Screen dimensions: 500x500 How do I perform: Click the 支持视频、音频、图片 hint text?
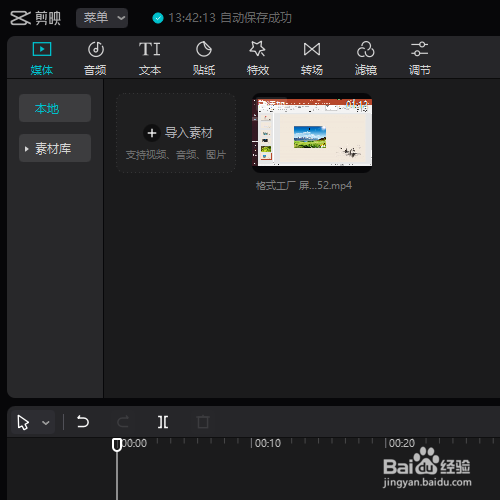[176, 155]
